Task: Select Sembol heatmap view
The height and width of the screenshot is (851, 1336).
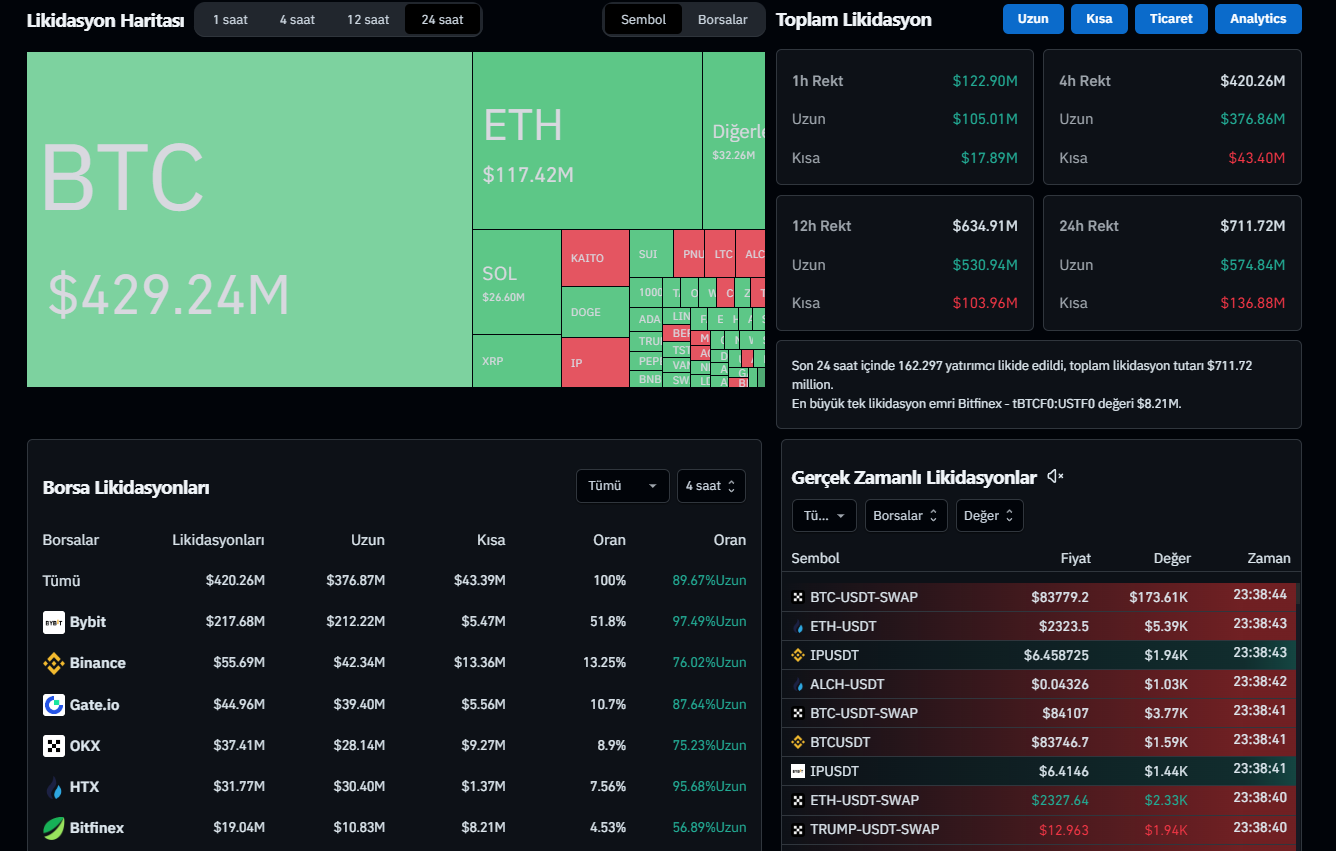Action: click(643, 19)
